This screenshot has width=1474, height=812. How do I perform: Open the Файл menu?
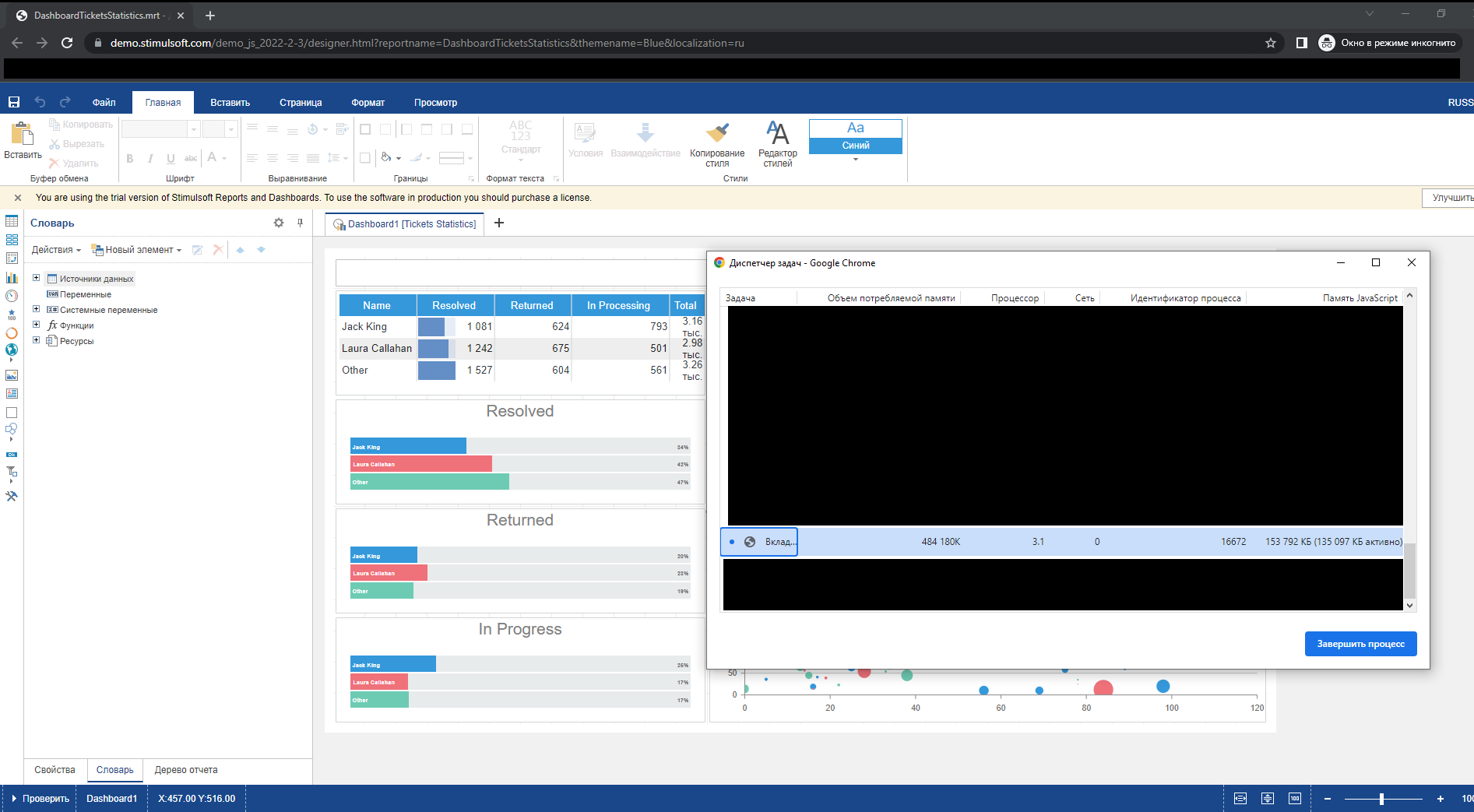click(104, 103)
